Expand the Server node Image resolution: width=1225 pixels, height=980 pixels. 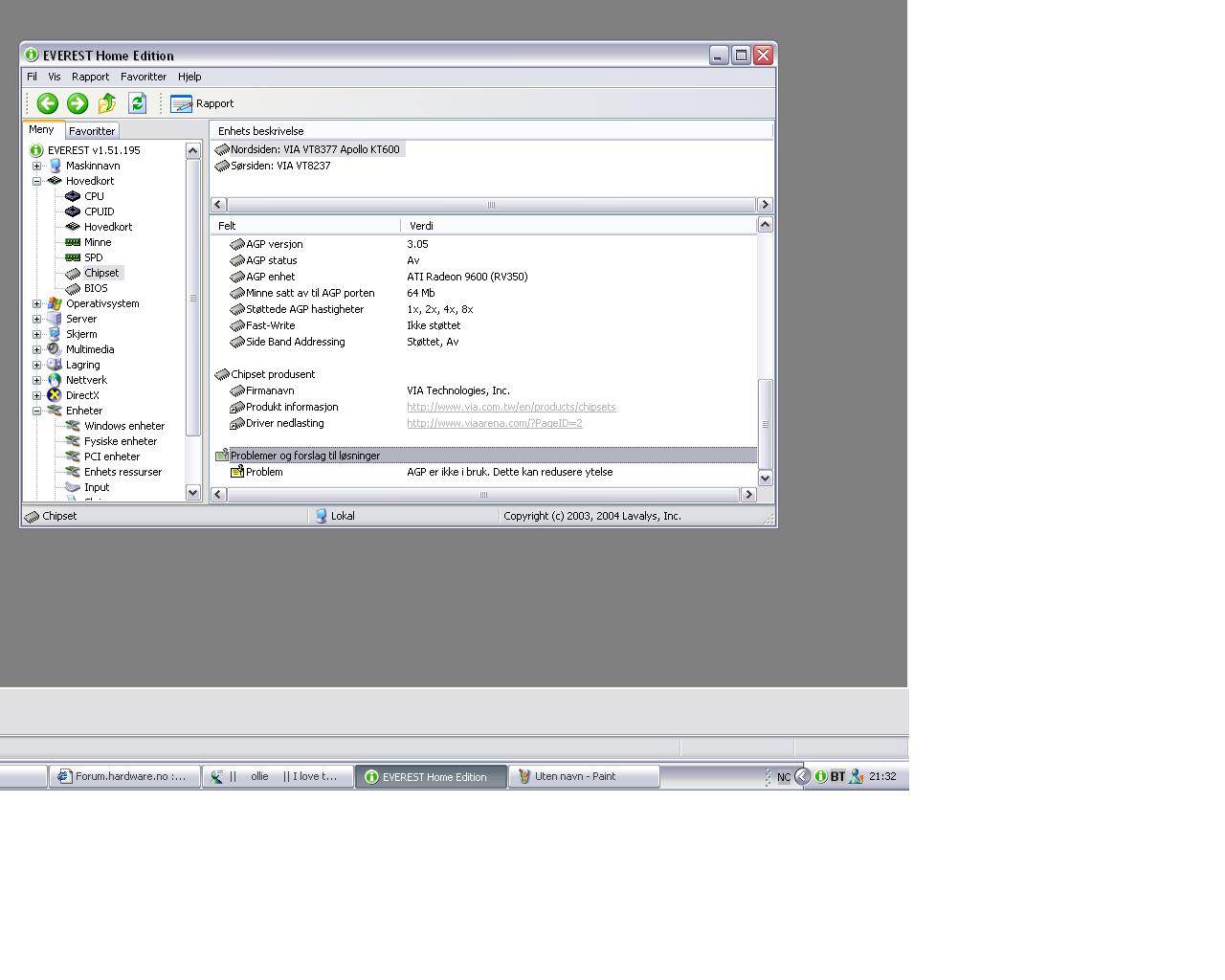coord(36,319)
